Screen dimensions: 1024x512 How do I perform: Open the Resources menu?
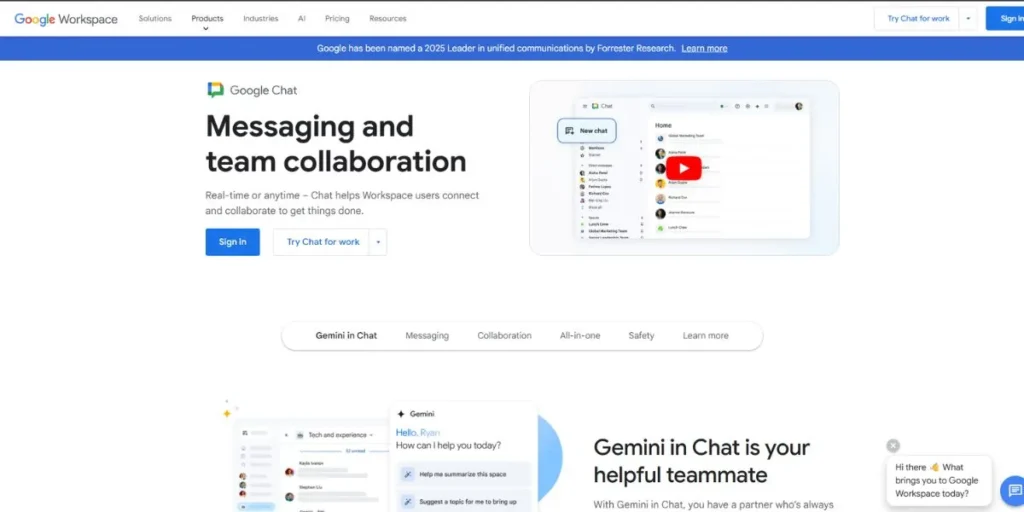coord(388,18)
